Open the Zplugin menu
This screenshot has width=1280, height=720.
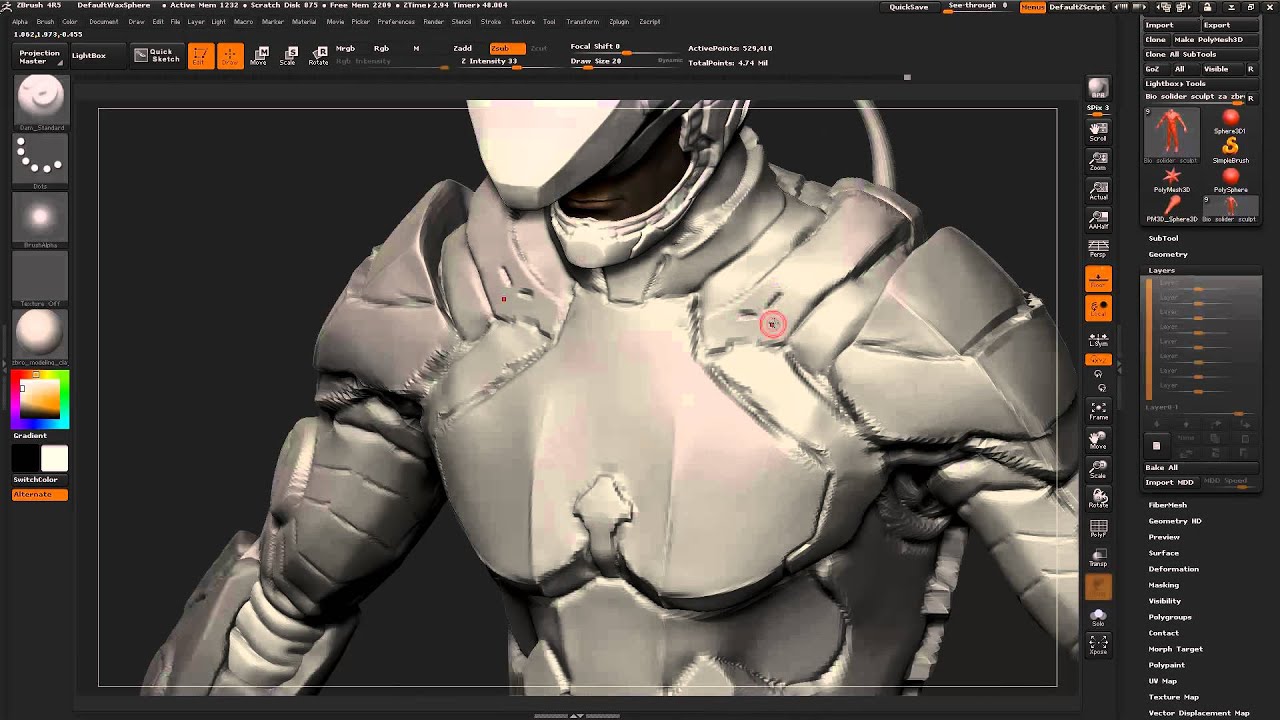point(619,21)
